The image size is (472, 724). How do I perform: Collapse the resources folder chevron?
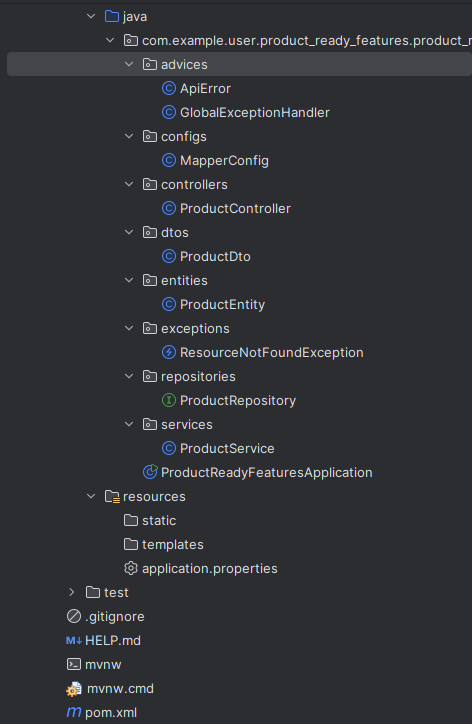tap(91, 496)
